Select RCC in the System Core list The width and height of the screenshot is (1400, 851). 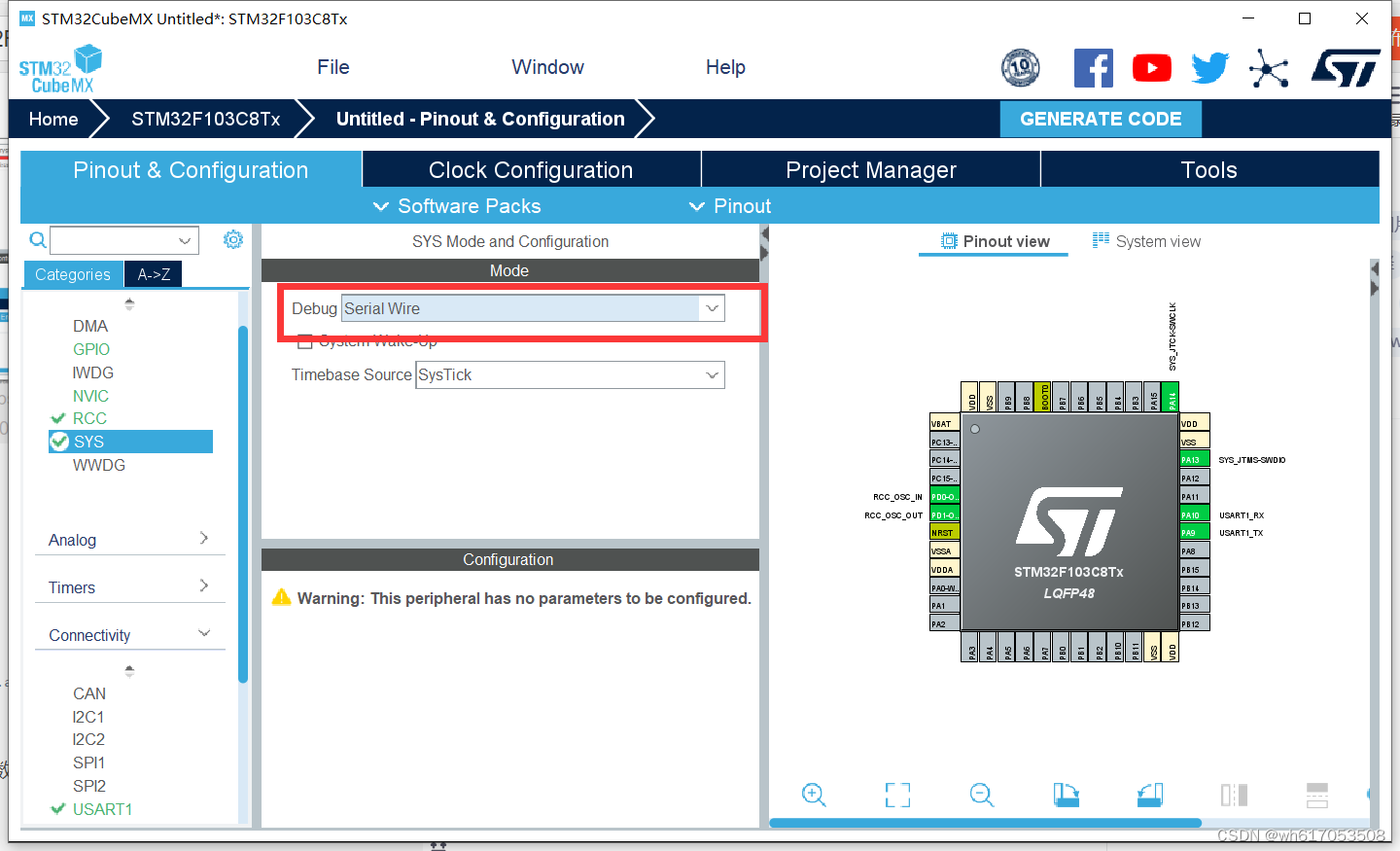89,418
